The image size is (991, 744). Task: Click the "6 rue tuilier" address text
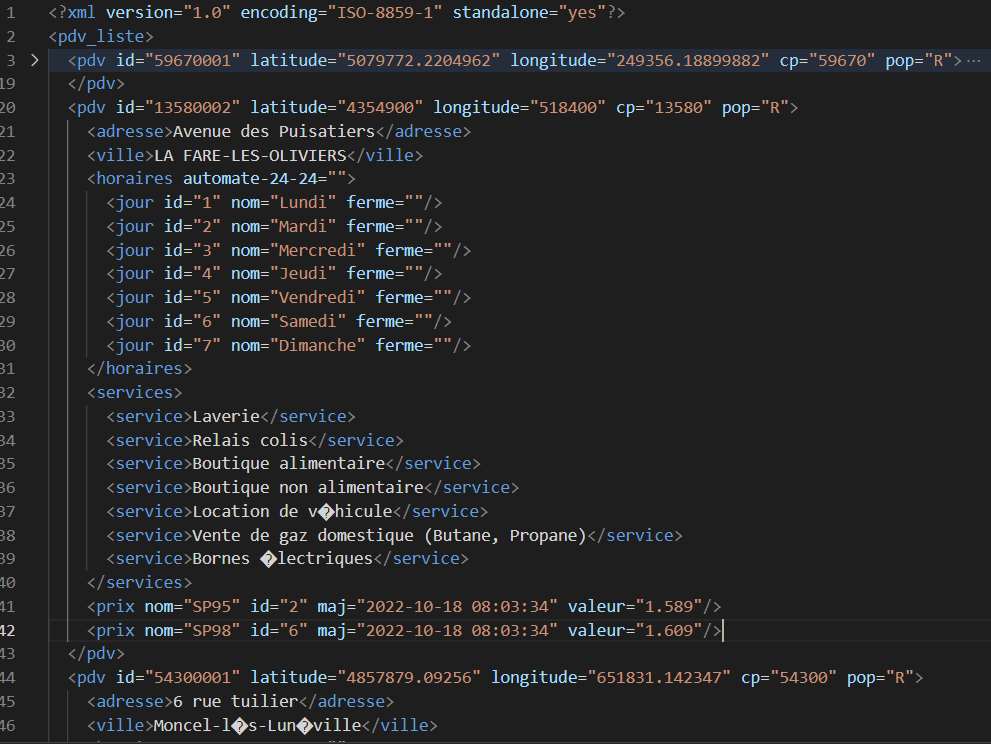235,702
